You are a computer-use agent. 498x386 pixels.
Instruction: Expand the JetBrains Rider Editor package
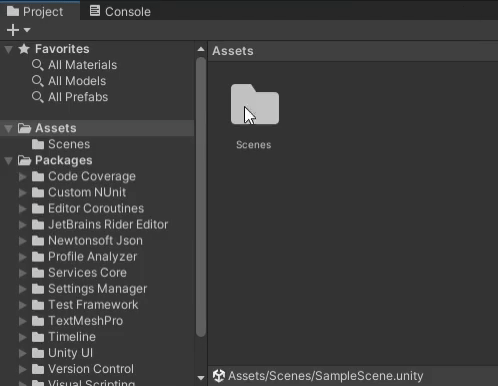tap(22, 225)
